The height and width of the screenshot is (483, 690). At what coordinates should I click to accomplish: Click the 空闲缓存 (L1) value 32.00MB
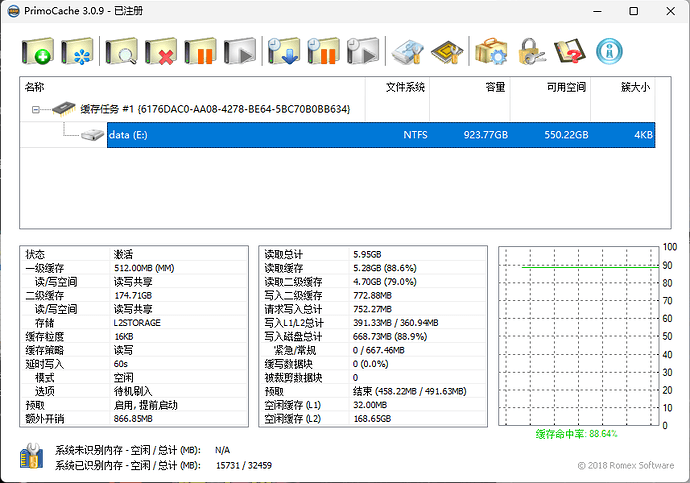pos(370,405)
